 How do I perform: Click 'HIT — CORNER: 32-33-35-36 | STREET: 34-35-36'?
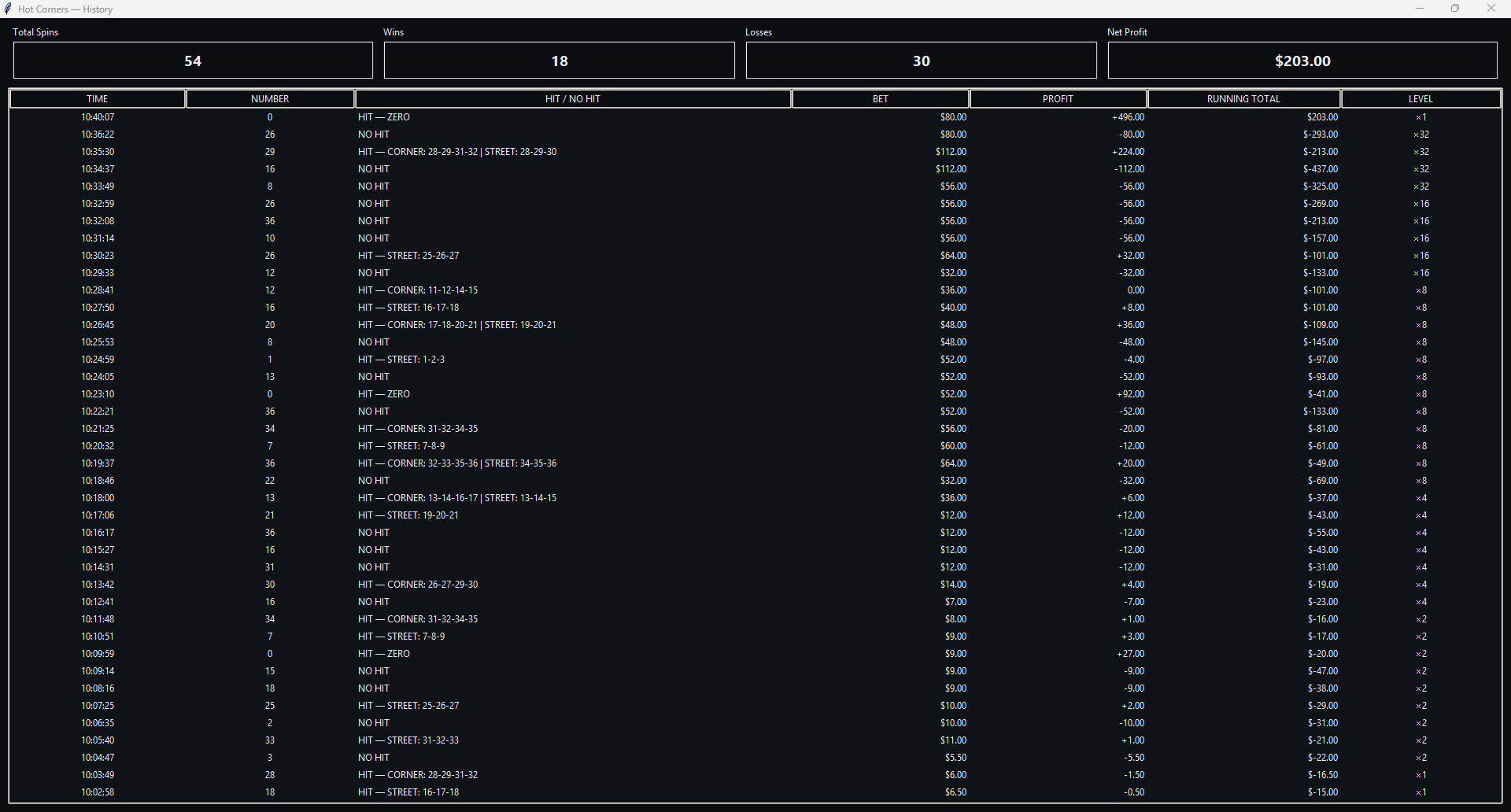[457, 463]
